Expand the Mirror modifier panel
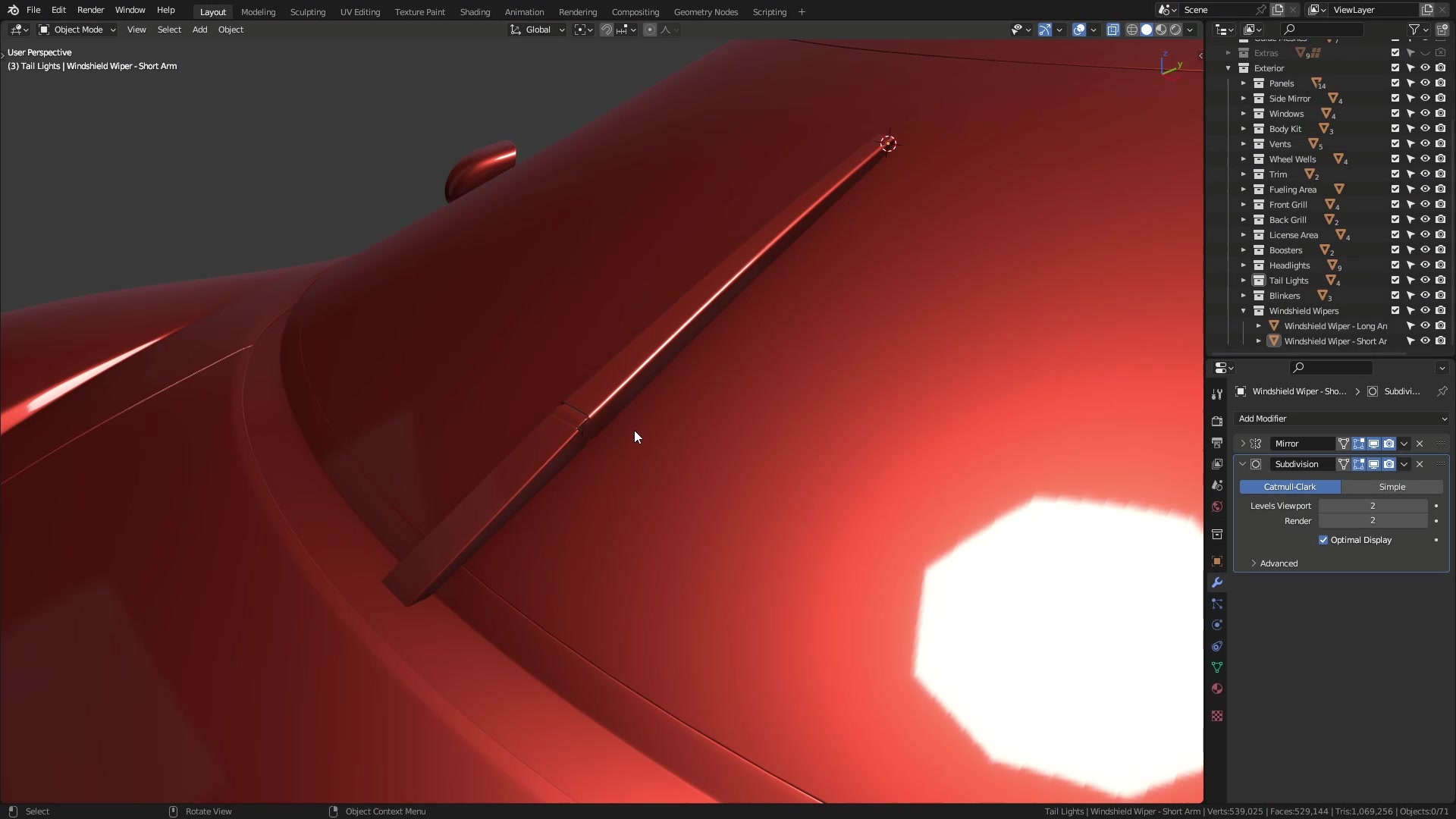The width and height of the screenshot is (1456, 819). tap(1243, 444)
